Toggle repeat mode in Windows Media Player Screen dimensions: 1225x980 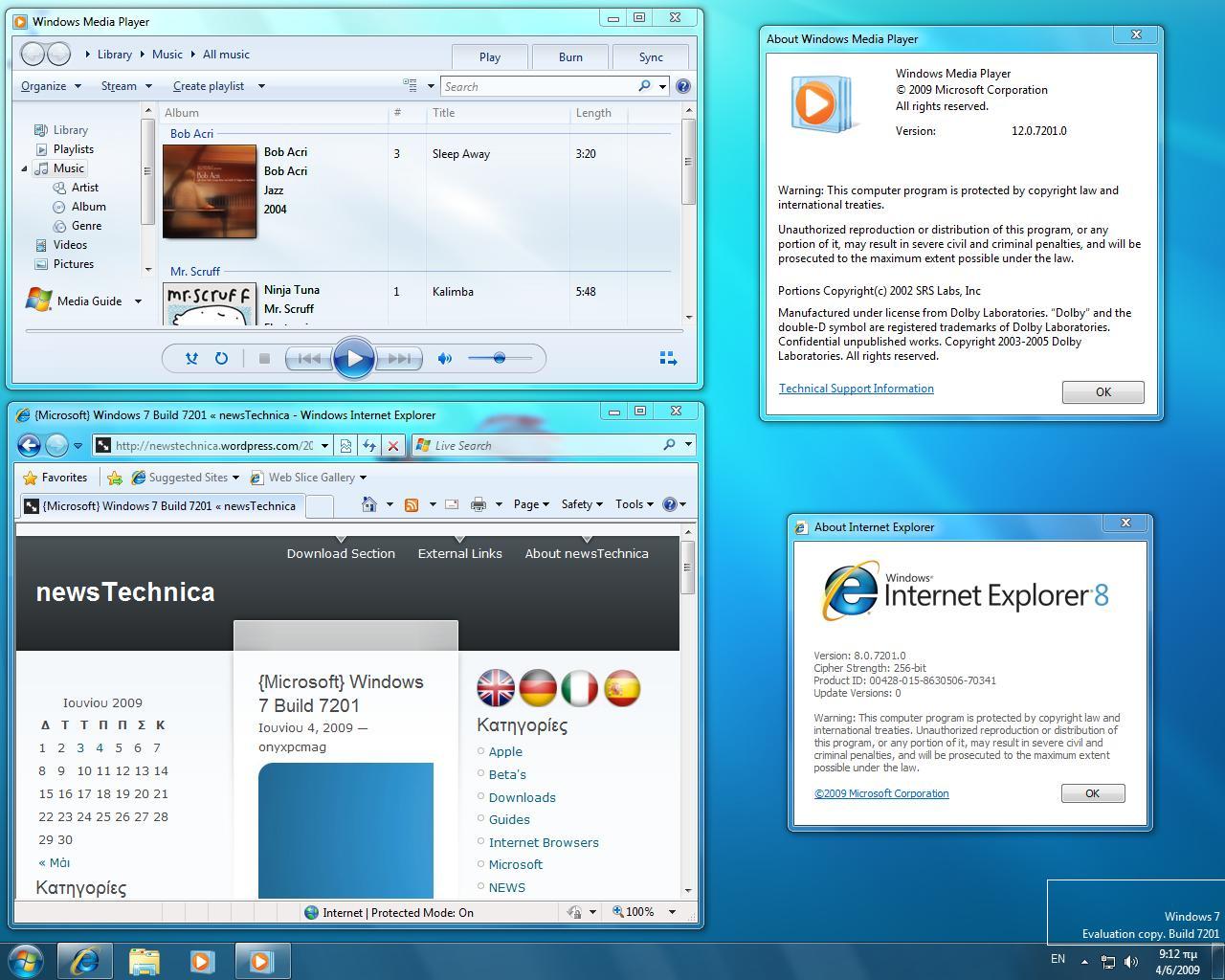[221, 358]
